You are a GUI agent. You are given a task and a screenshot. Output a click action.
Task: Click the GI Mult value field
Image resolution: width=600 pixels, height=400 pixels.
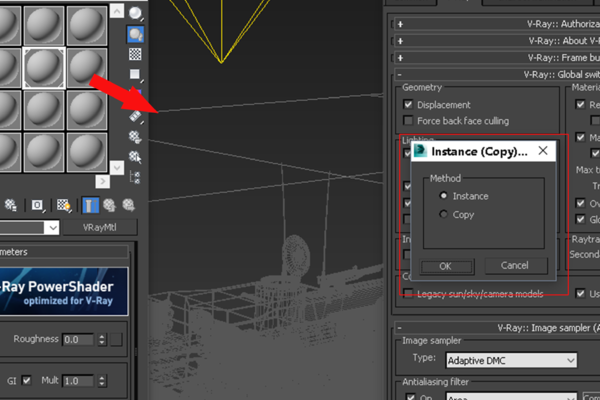pyautogui.click(x=78, y=381)
